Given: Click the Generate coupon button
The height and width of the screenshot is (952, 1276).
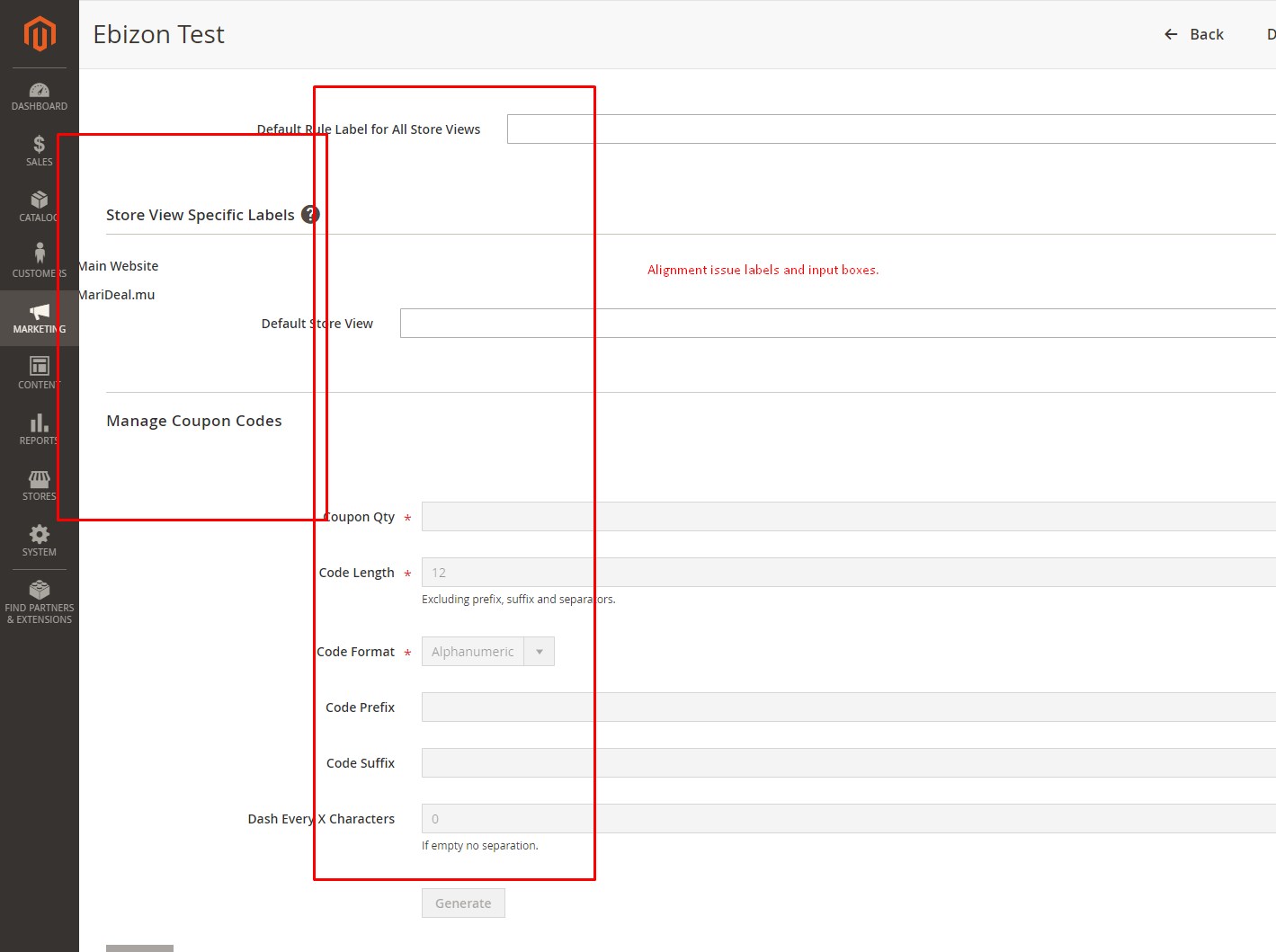Looking at the screenshot, I should (x=463, y=903).
